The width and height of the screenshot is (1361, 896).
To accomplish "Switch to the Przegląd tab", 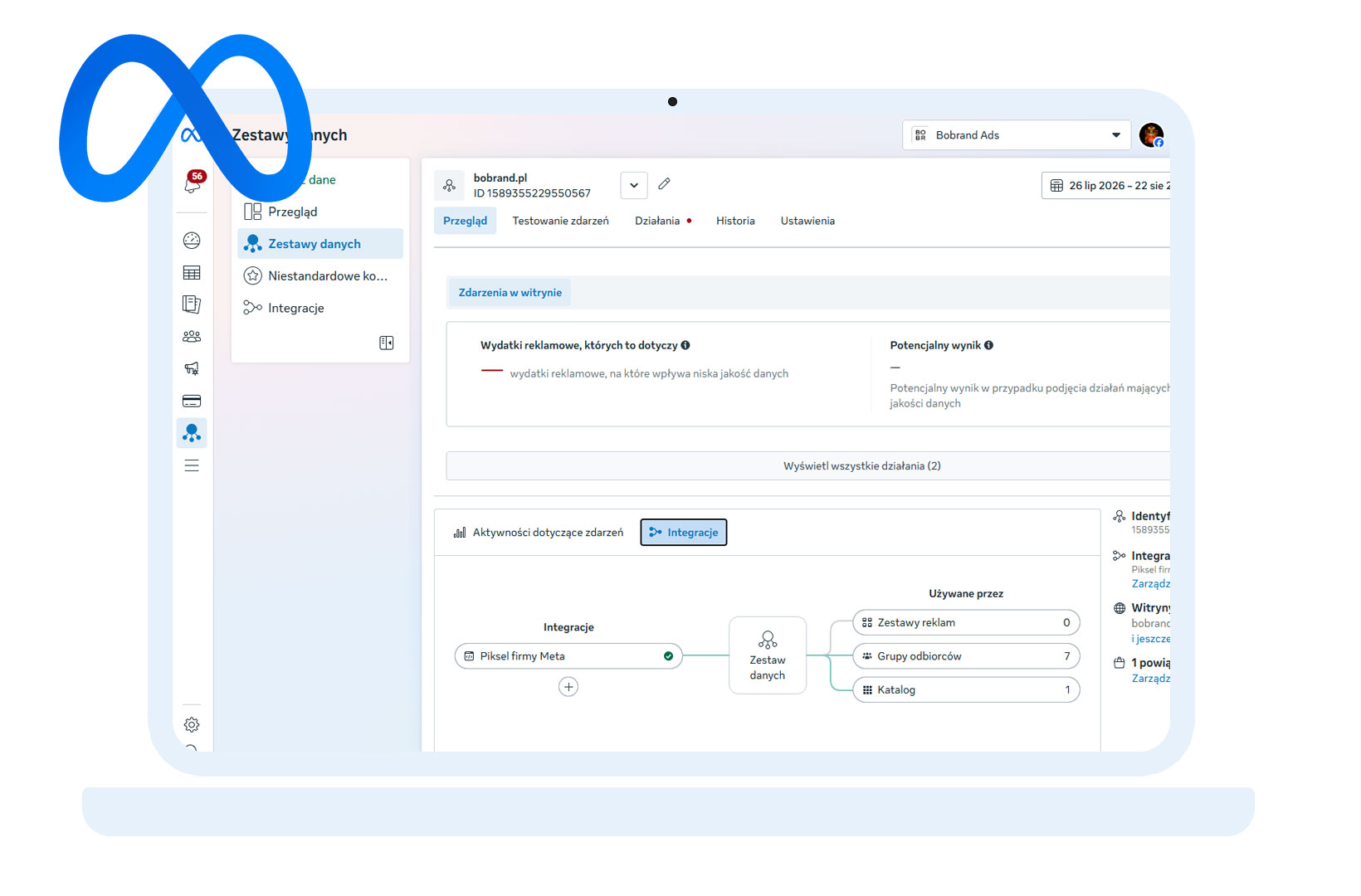I will click(x=465, y=221).
